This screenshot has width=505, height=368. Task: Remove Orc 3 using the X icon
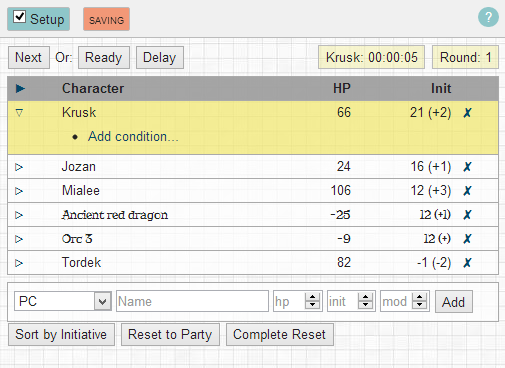[467, 239]
